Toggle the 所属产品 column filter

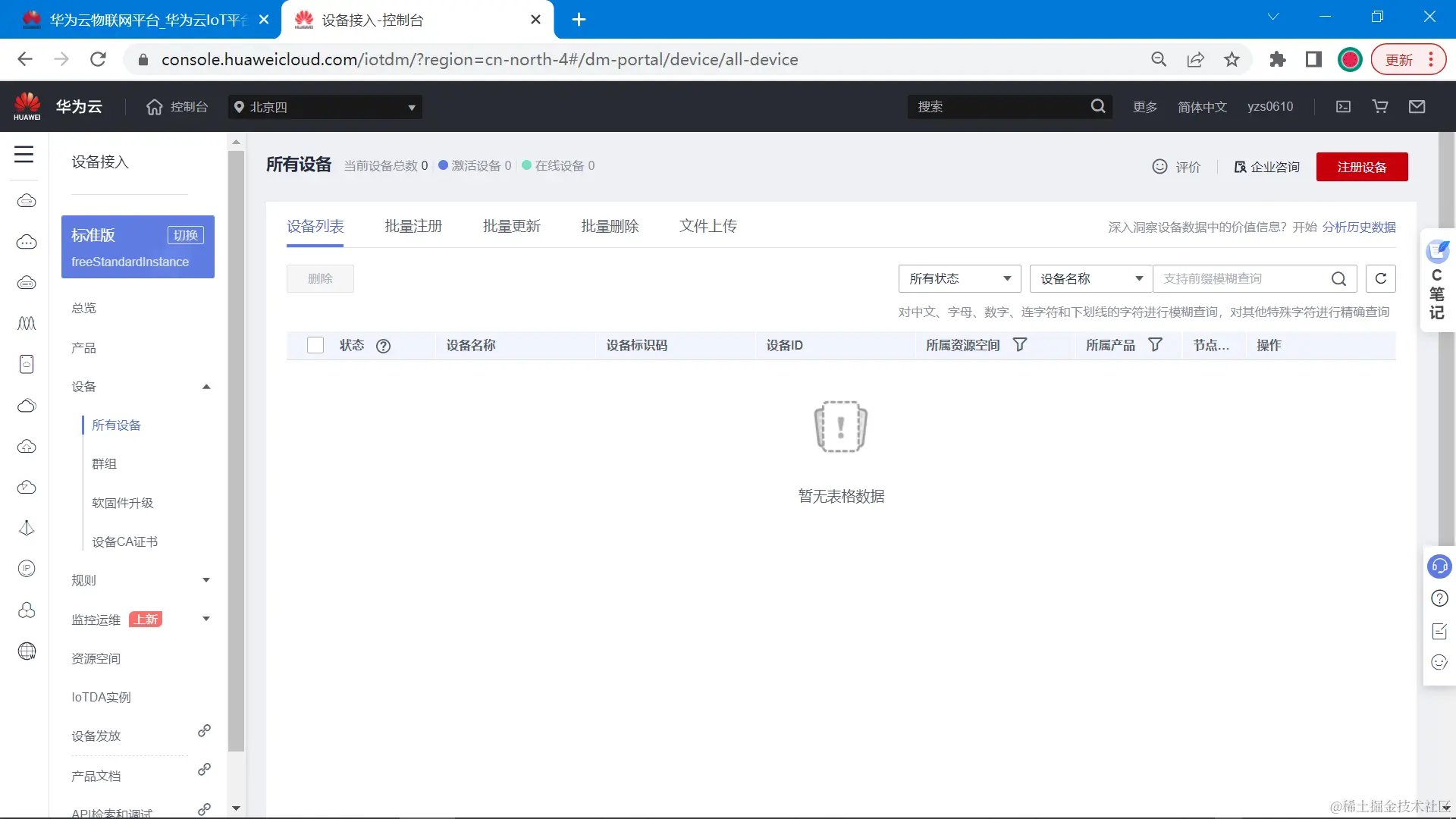coord(1155,344)
